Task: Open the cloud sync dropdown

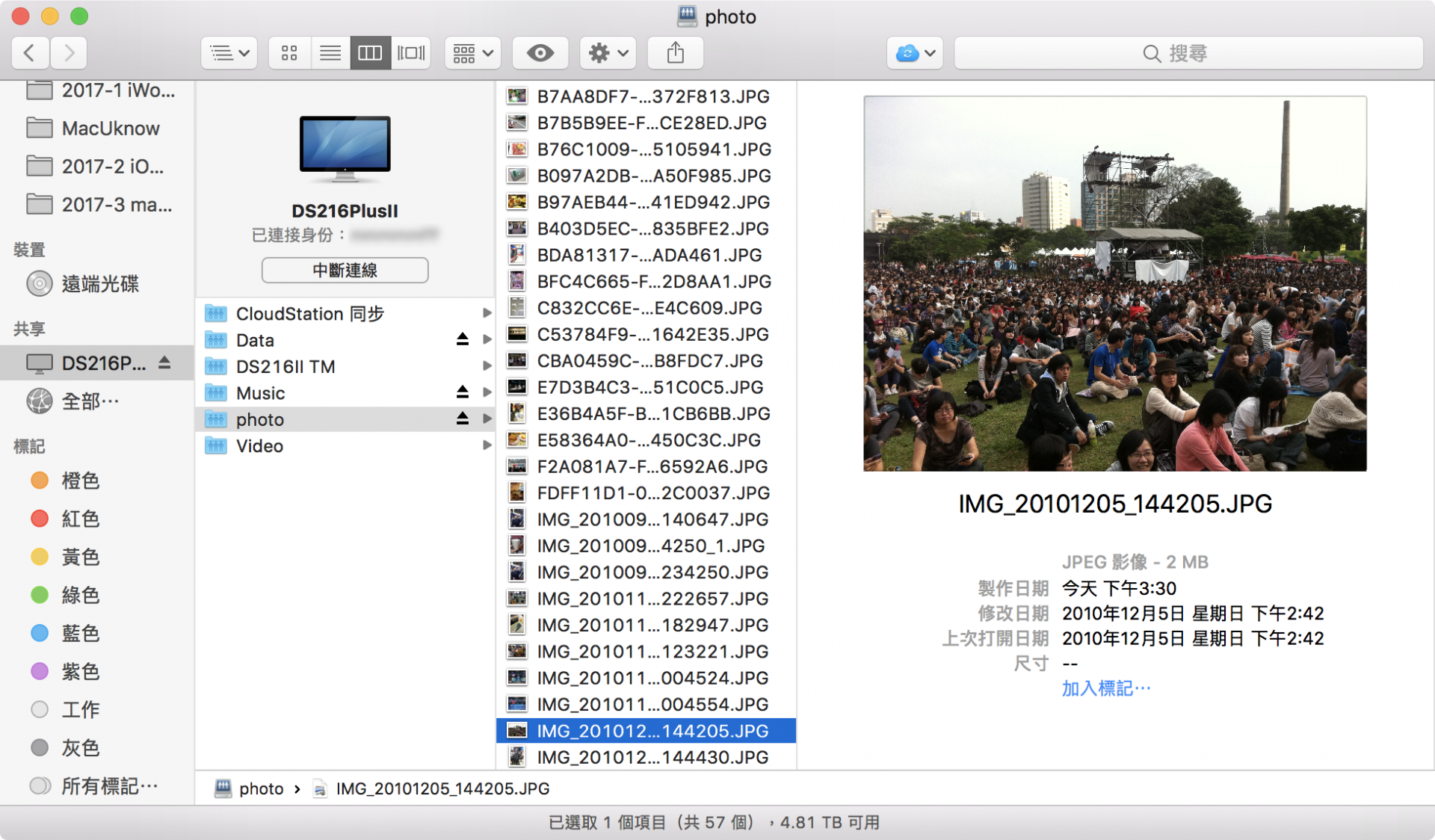Action: click(915, 53)
